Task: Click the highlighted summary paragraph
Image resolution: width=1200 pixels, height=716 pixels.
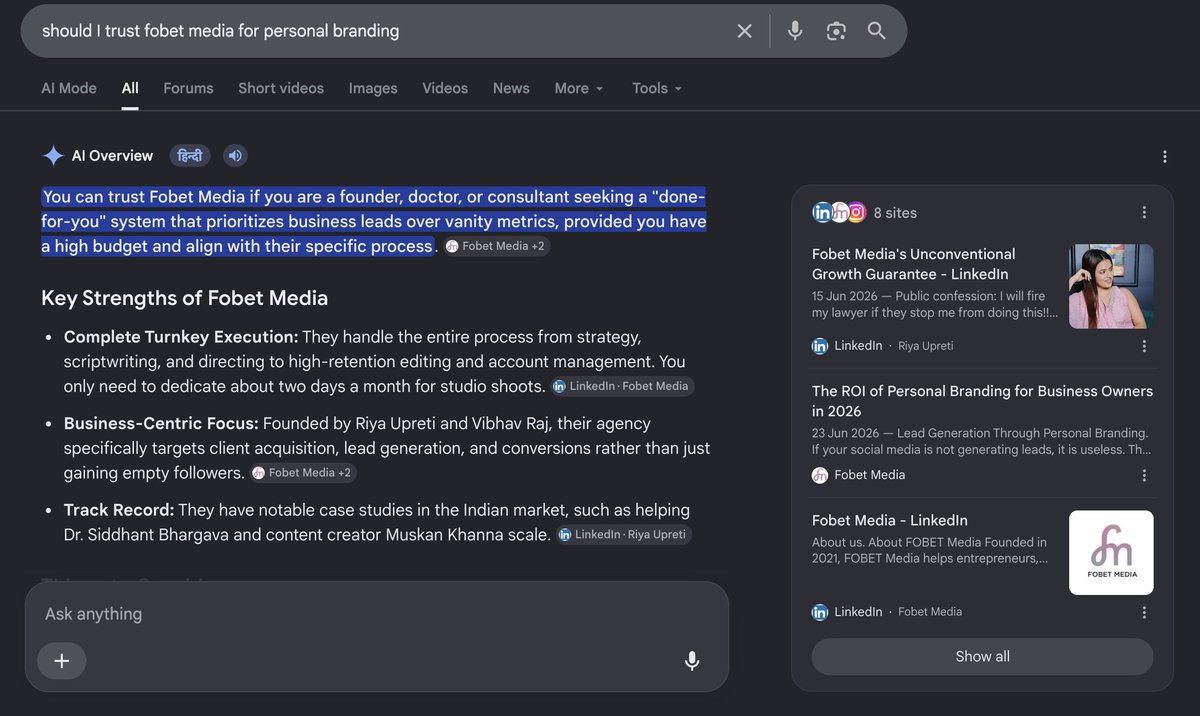Action: [374, 221]
